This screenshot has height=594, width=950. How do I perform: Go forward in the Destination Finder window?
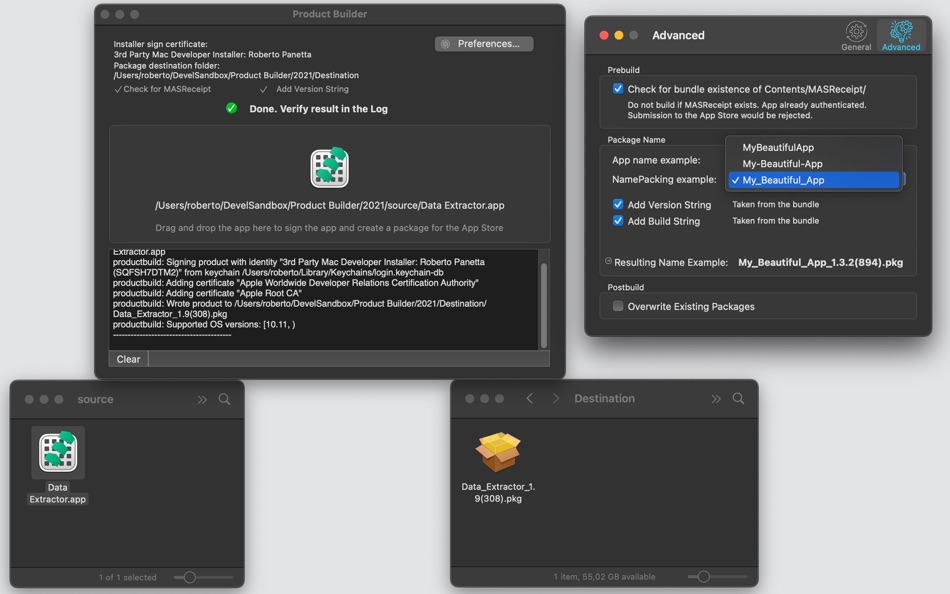pyautogui.click(x=556, y=398)
